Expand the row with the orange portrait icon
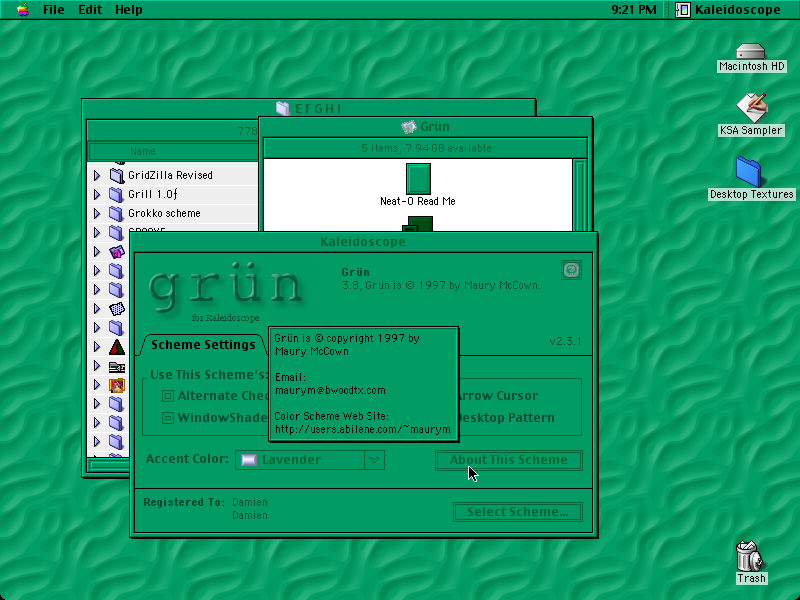The width and height of the screenshot is (800, 600). click(x=97, y=385)
